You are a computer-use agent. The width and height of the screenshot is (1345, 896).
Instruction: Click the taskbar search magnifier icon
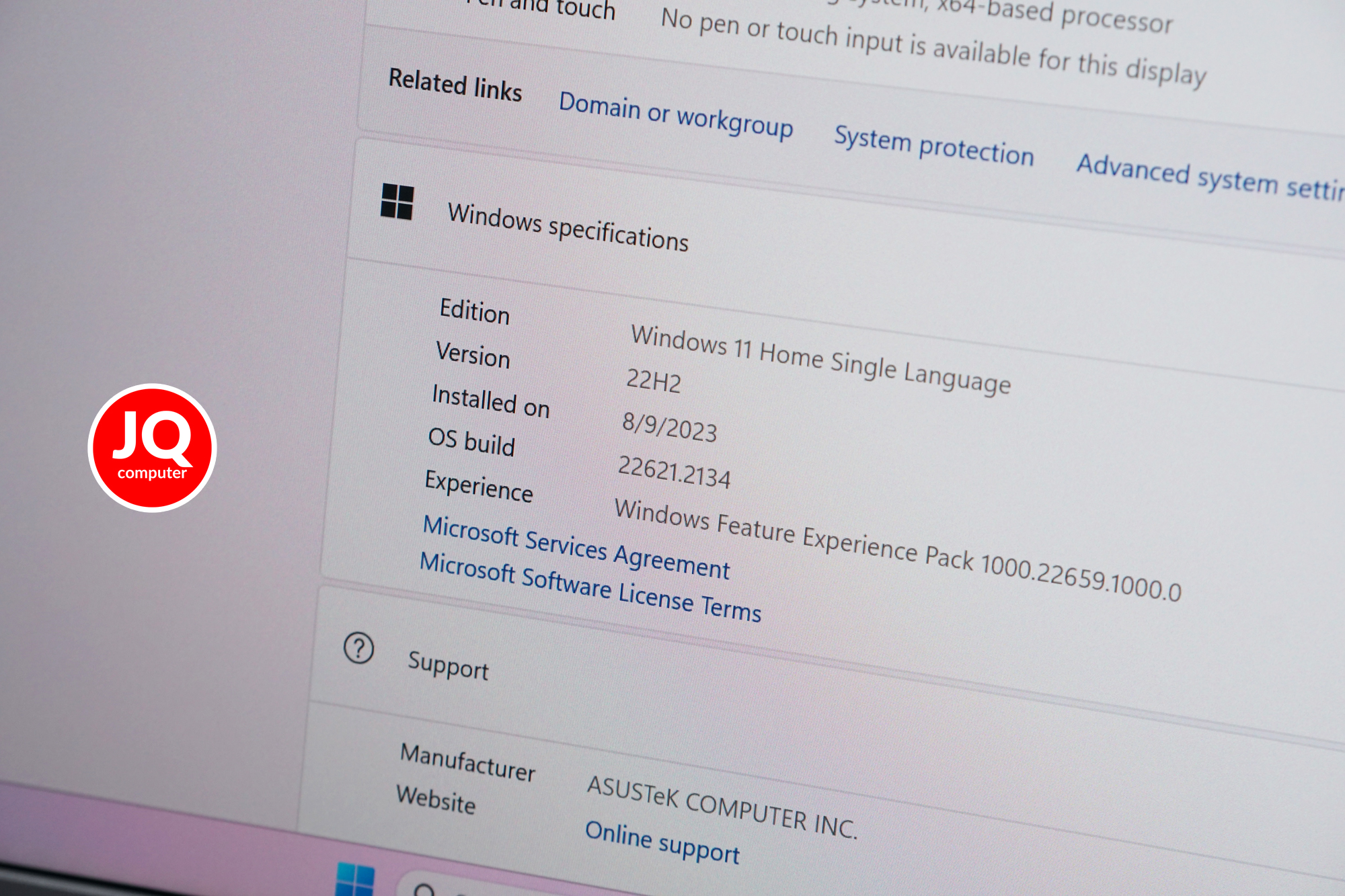pyautogui.click(x=425, y=890)
